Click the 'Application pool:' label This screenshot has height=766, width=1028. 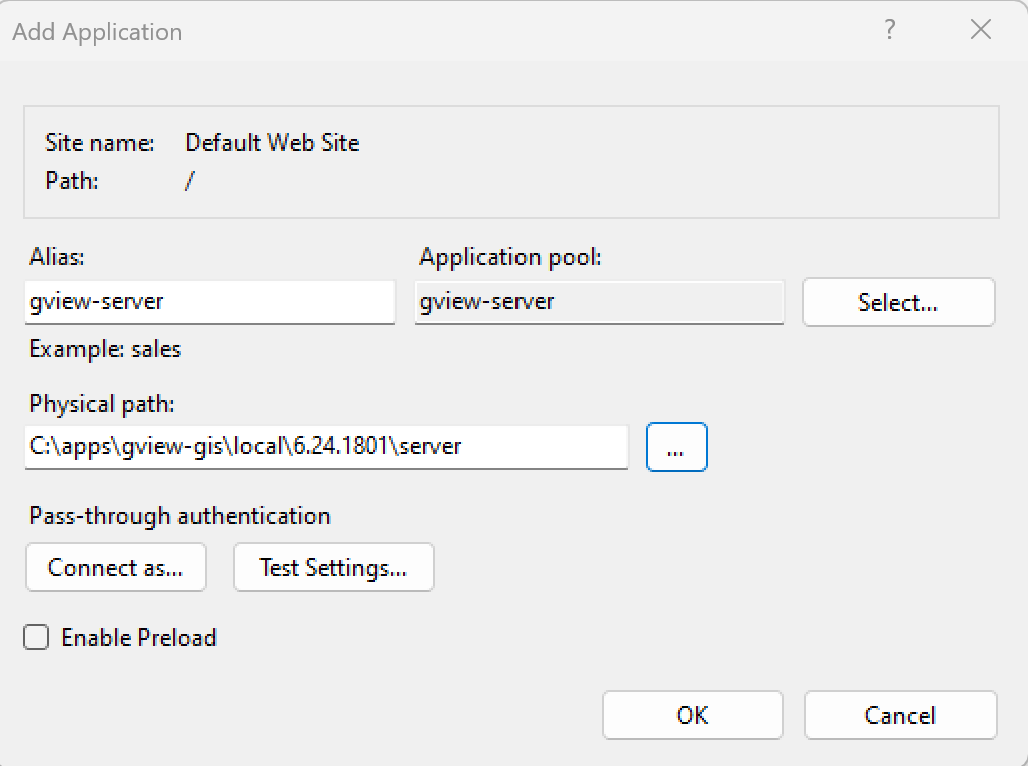(510, 257)
